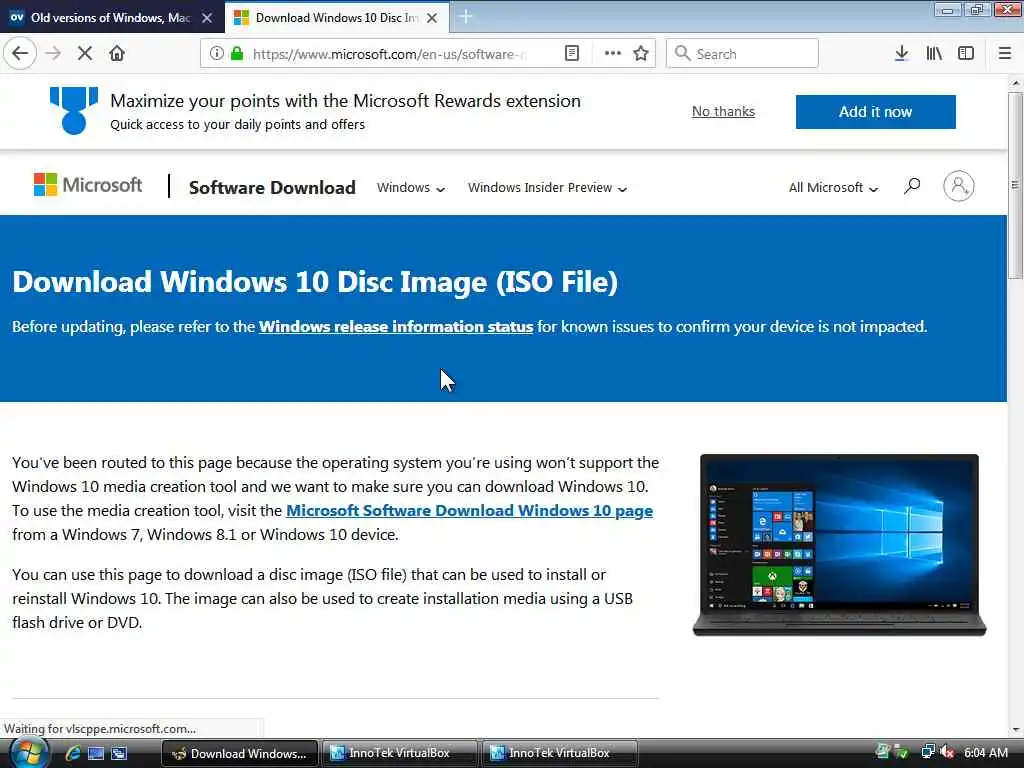Click the vertical scrollbar thumb
This screenshot has width=1024, height=768.
point(1014,186)
